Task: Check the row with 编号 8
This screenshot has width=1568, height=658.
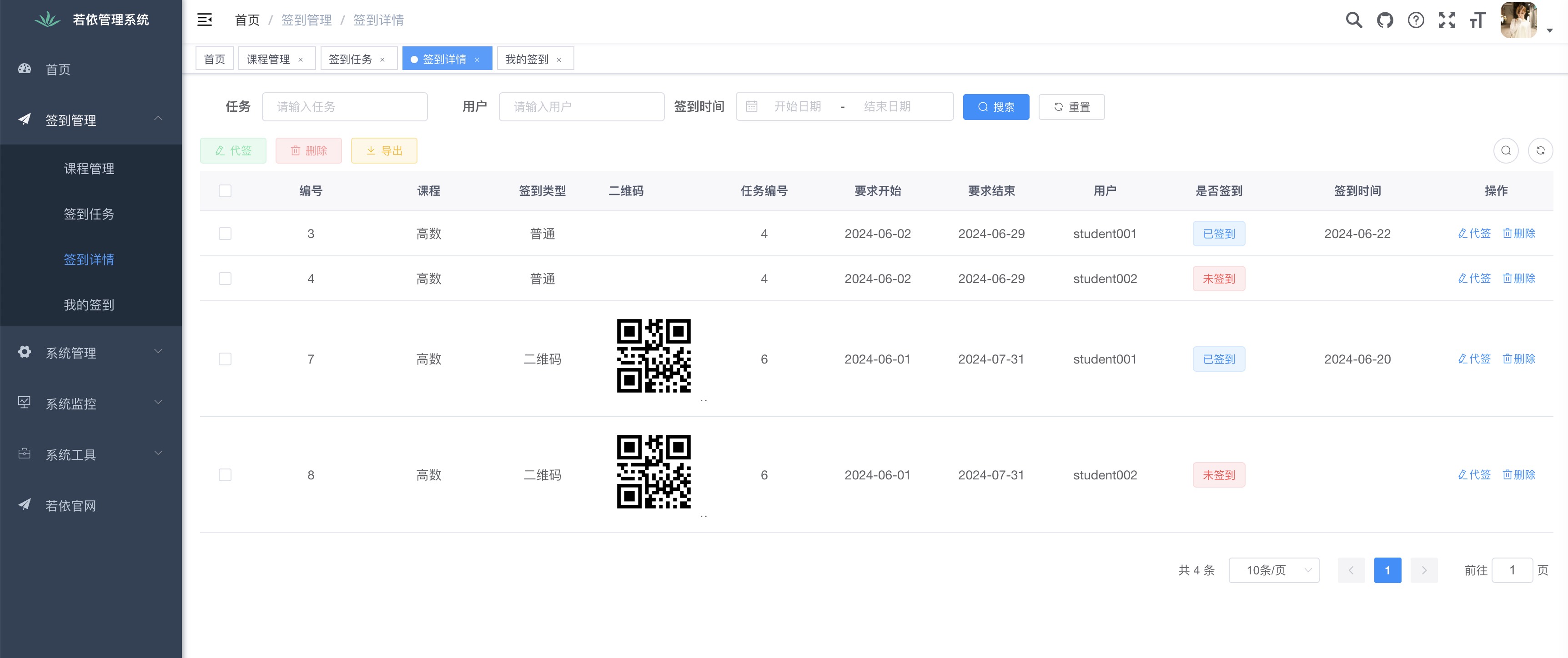Action: (225, 475)
